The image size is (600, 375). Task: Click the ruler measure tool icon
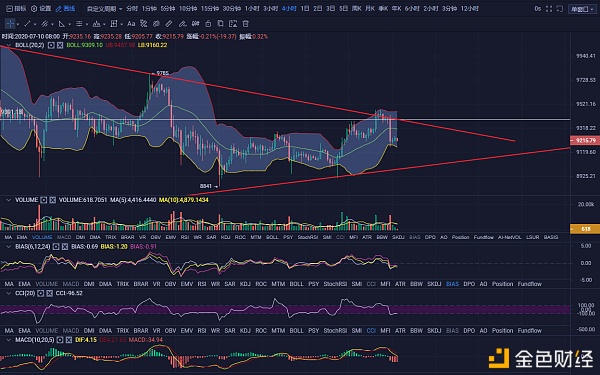click(x=169, y=24)
